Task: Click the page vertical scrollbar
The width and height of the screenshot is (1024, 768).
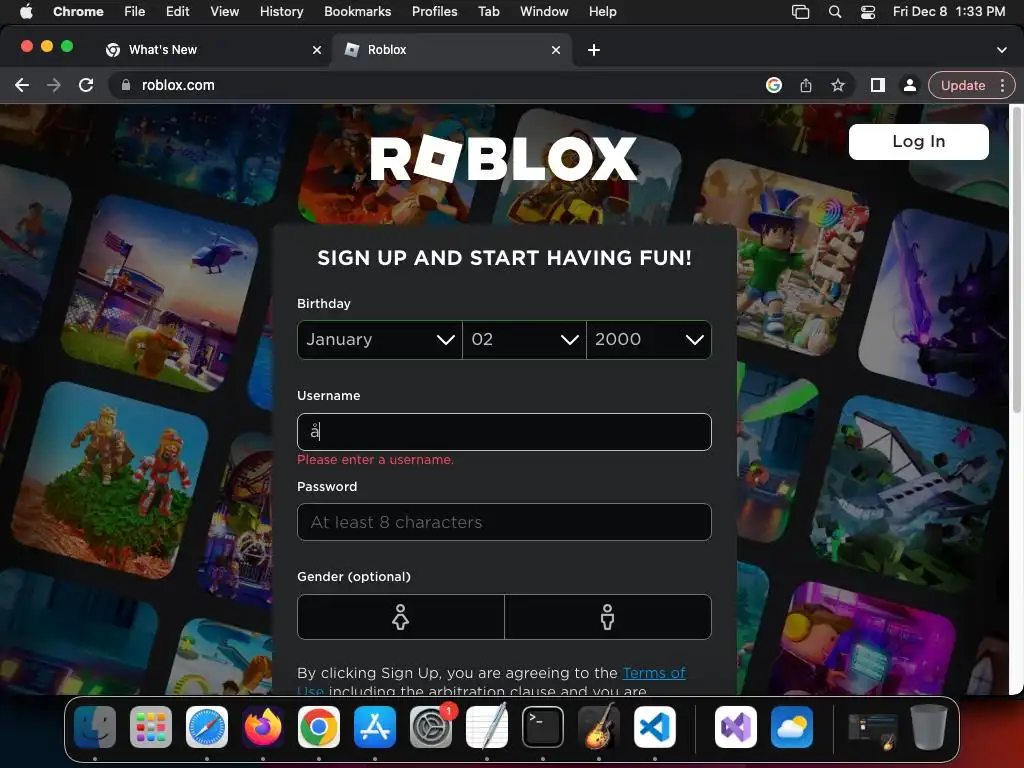Action: click(x=1016, y=261)
